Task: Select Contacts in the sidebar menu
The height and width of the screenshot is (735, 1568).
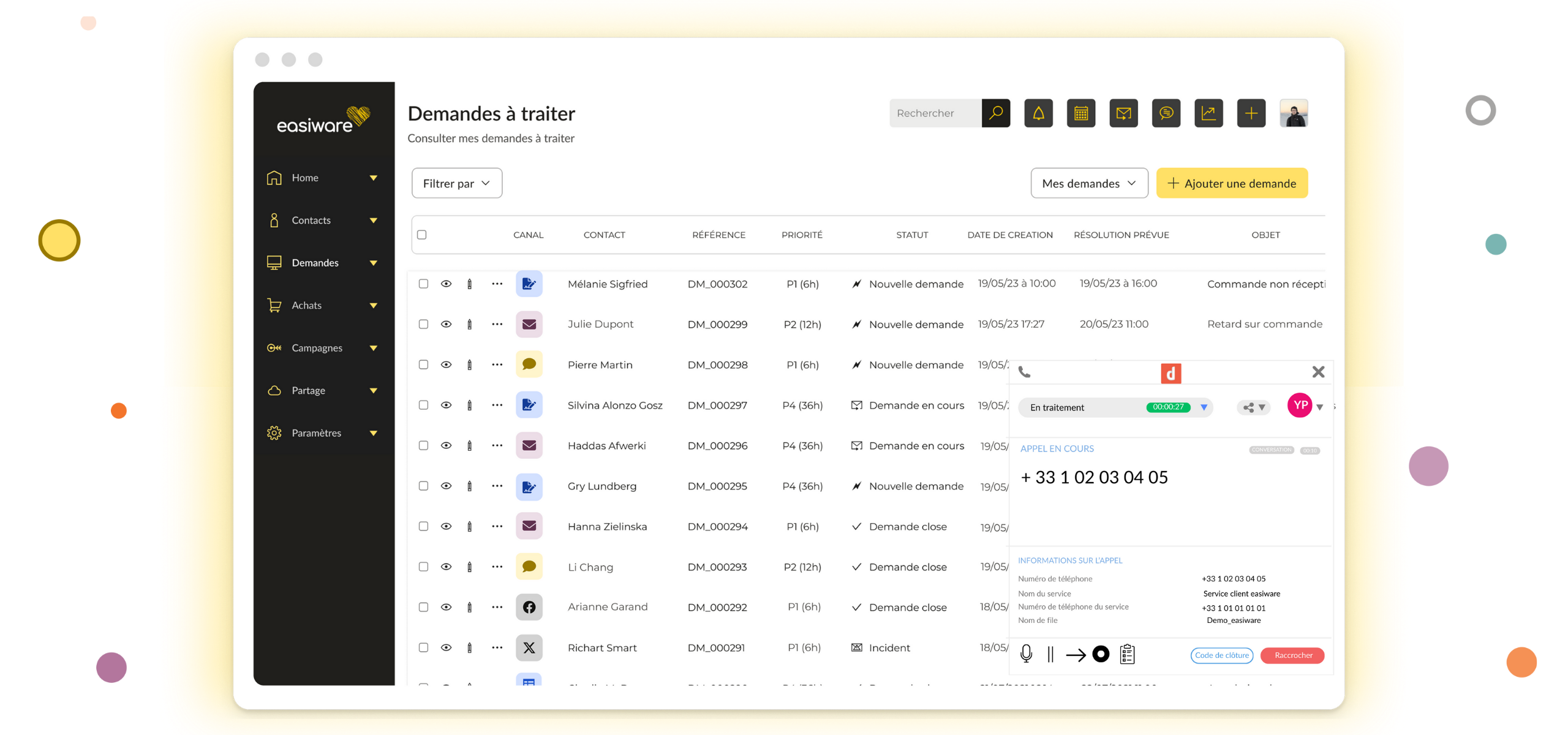Action: coord(311,220)
